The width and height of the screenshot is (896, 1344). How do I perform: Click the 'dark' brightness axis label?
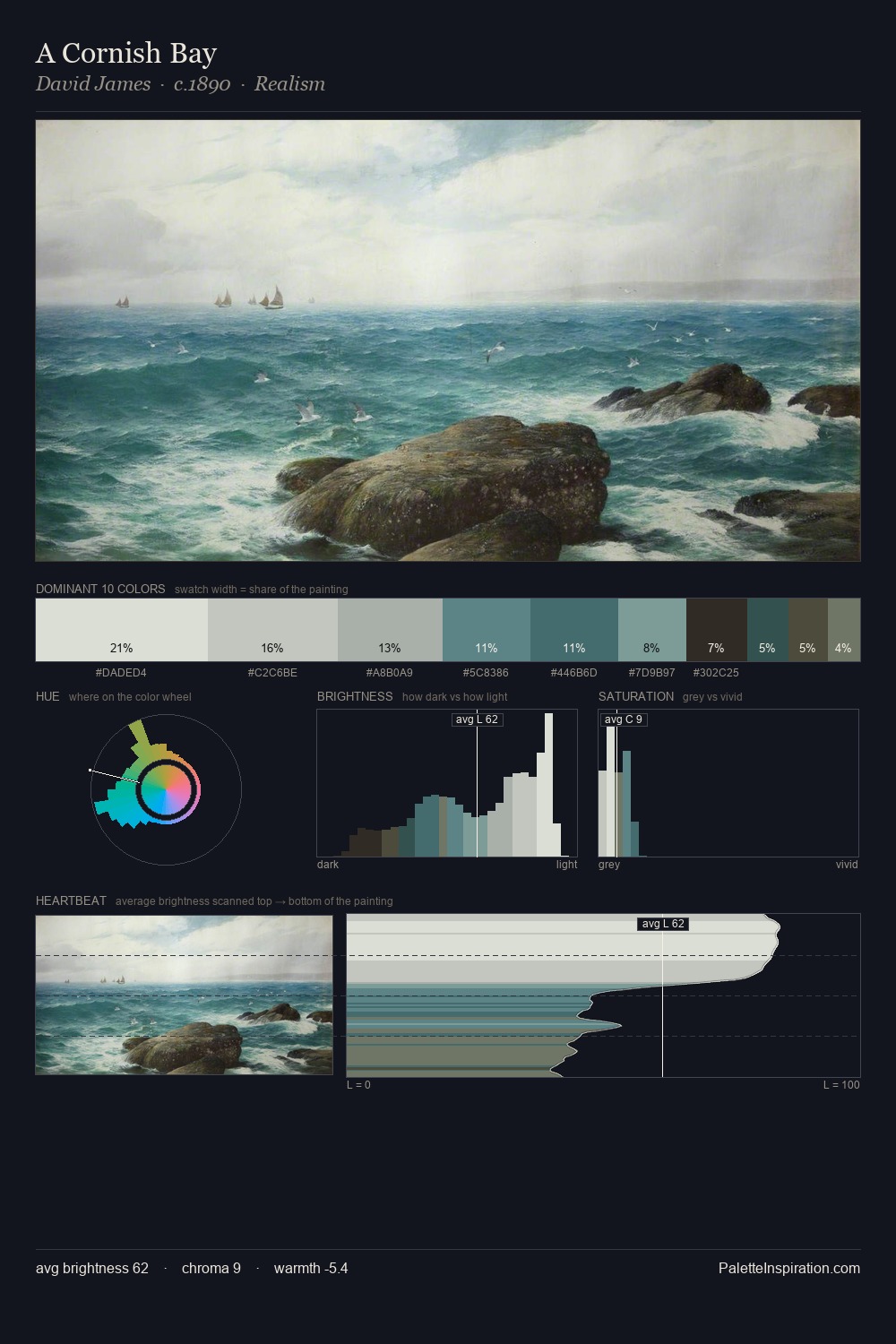[x=328, y=865]
